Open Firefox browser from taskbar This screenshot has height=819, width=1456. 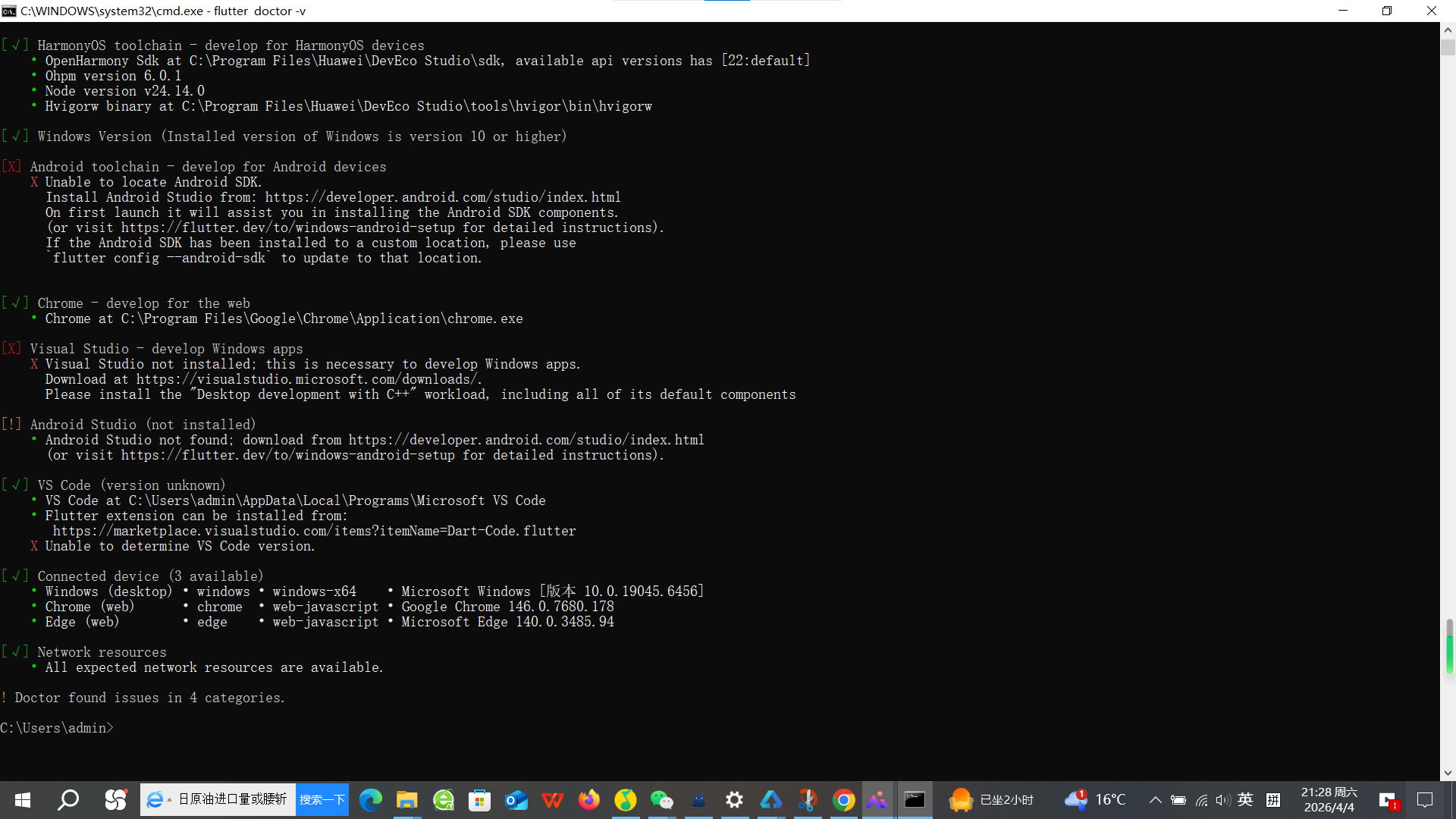[588, 800]
